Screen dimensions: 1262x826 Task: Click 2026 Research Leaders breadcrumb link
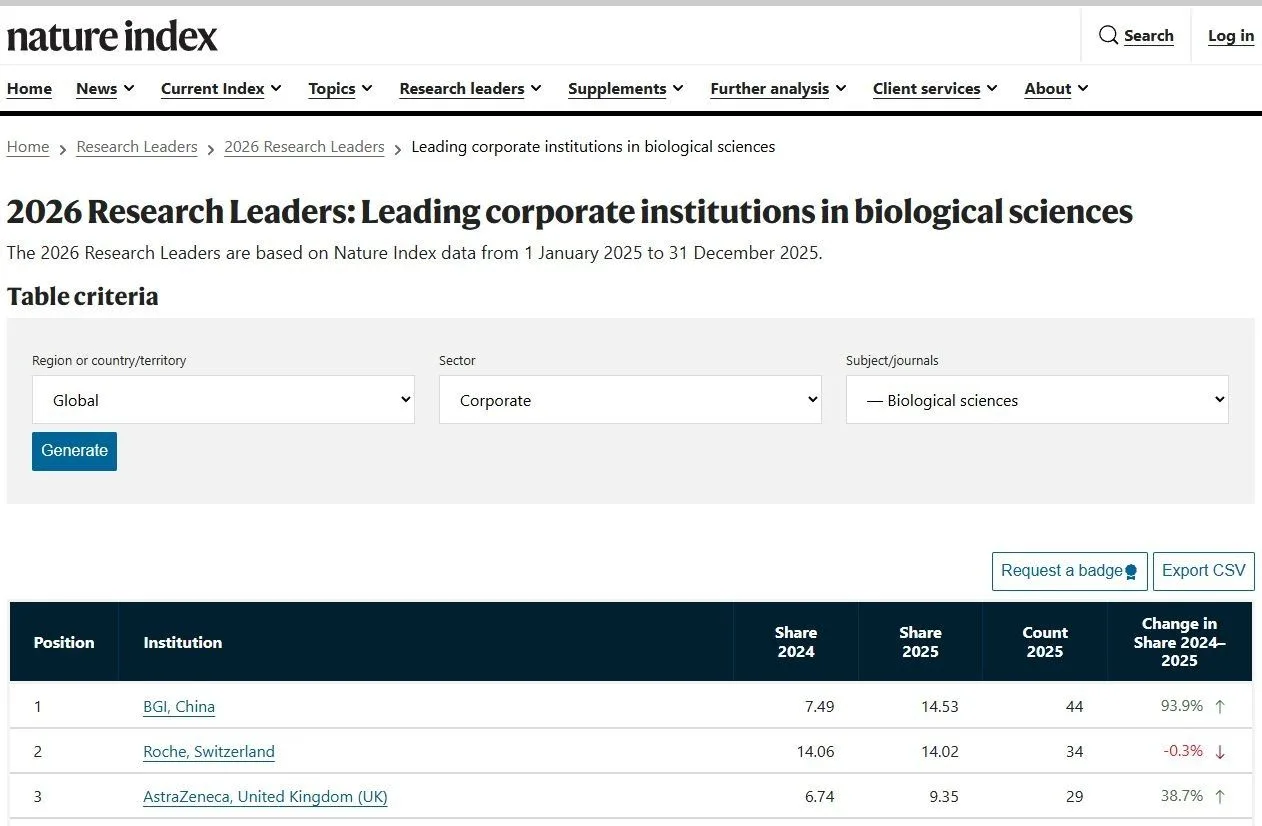(304, 147)
